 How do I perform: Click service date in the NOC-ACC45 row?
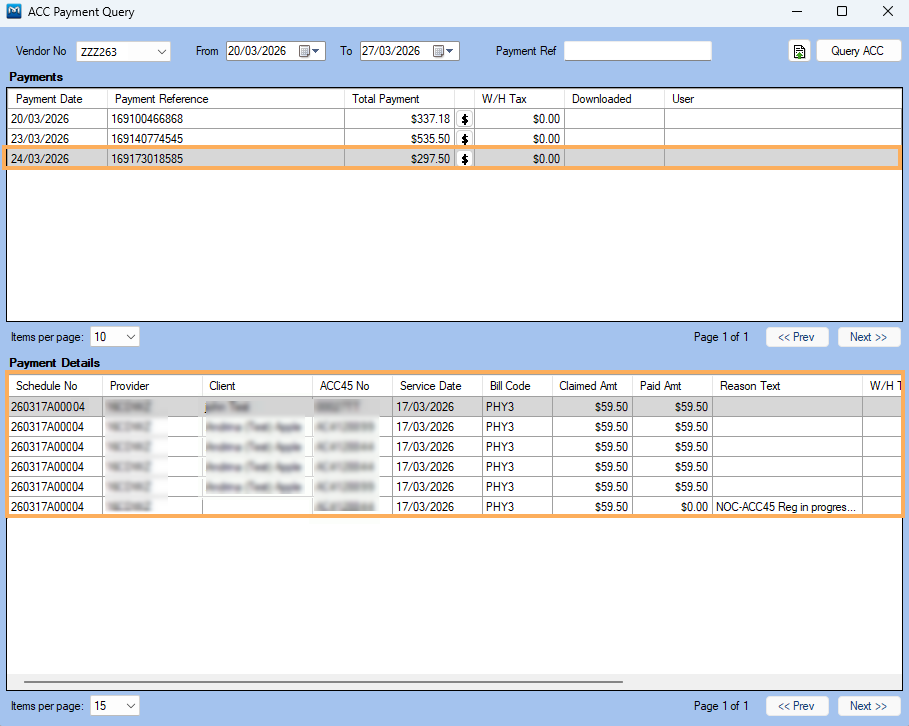click(x=425, y=507)
